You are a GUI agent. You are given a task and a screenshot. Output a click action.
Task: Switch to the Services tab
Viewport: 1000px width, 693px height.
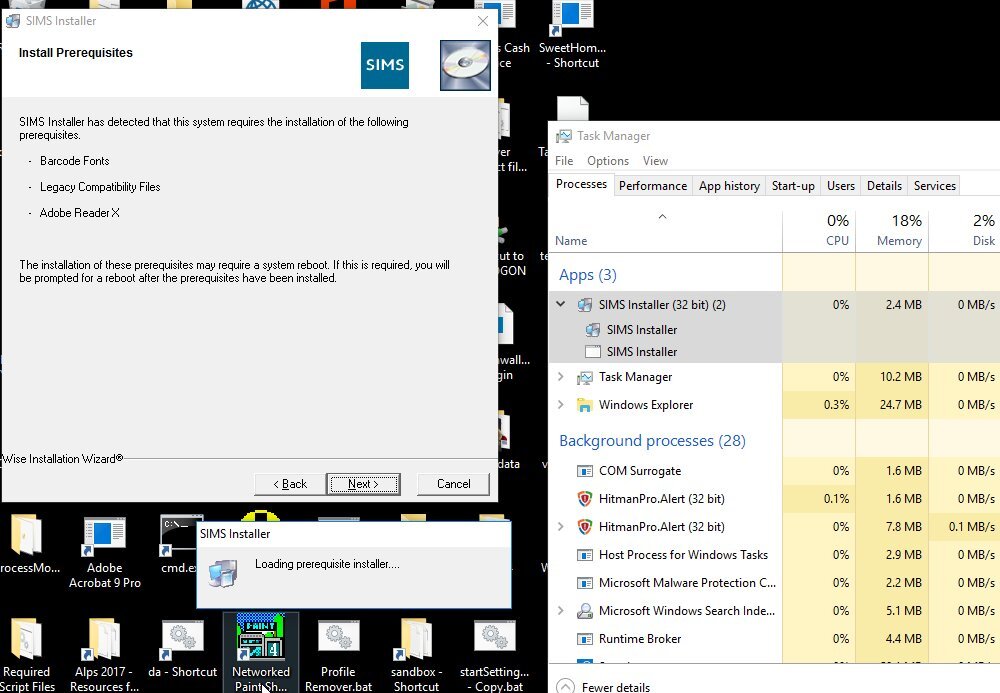coord(934,186)
